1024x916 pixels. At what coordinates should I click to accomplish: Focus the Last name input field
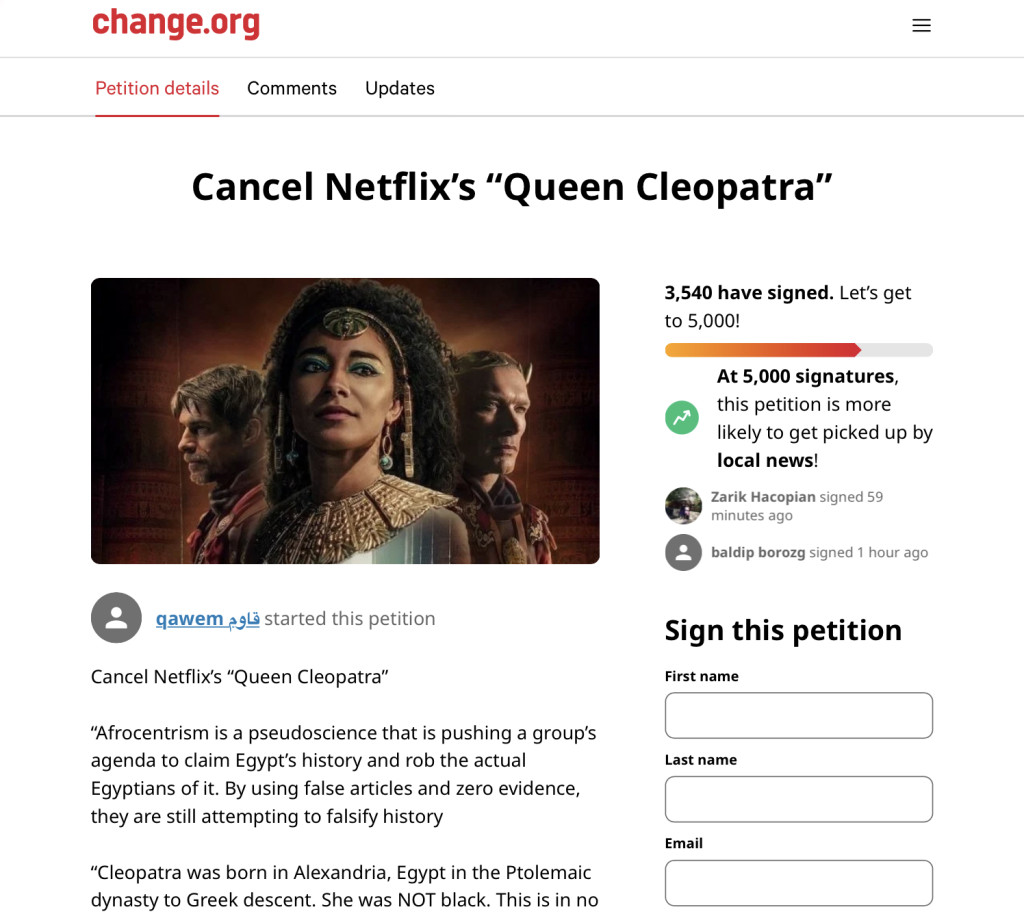[798, 799]
